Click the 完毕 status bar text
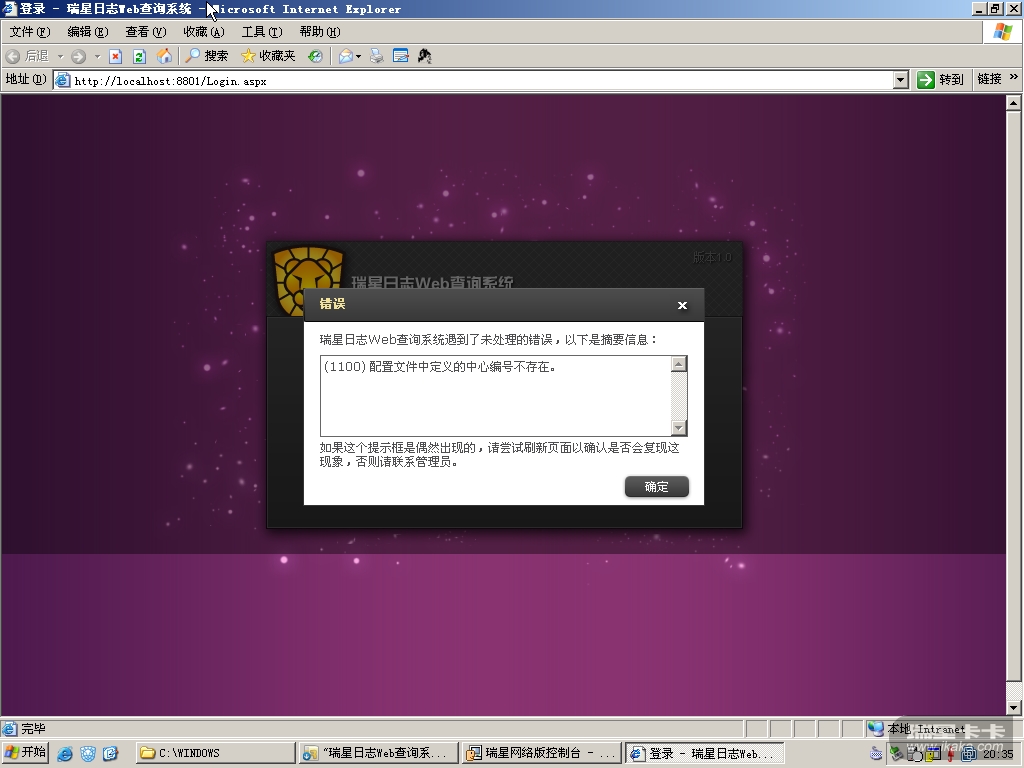Image resolution: width=1024 pixels, height=768 pixels. 34,728
